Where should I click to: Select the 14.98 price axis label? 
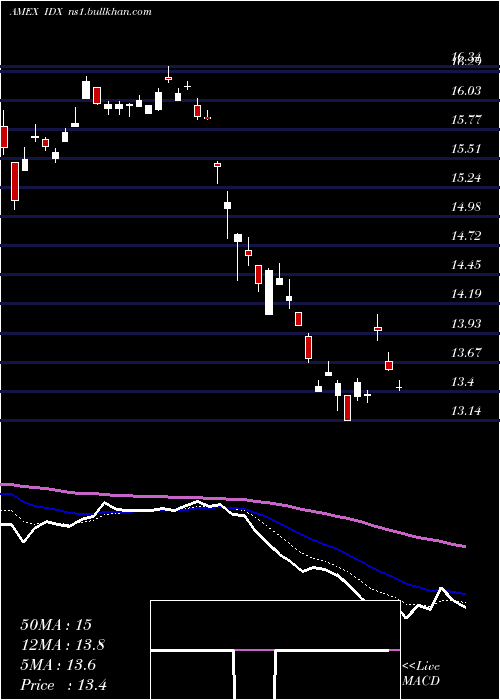(x=466, y=207)
